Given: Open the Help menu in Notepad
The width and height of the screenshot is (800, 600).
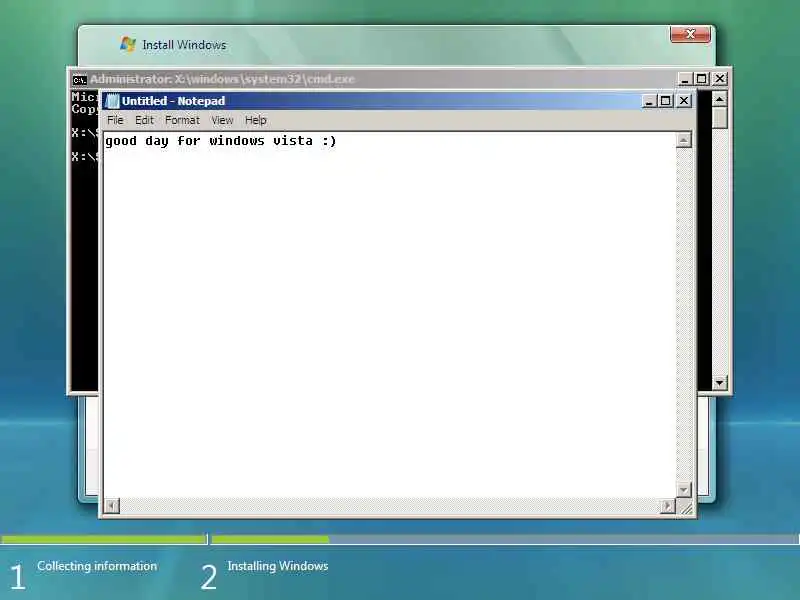Looking at the screenshot, I should pyautogui.click(x=256, y=120).
